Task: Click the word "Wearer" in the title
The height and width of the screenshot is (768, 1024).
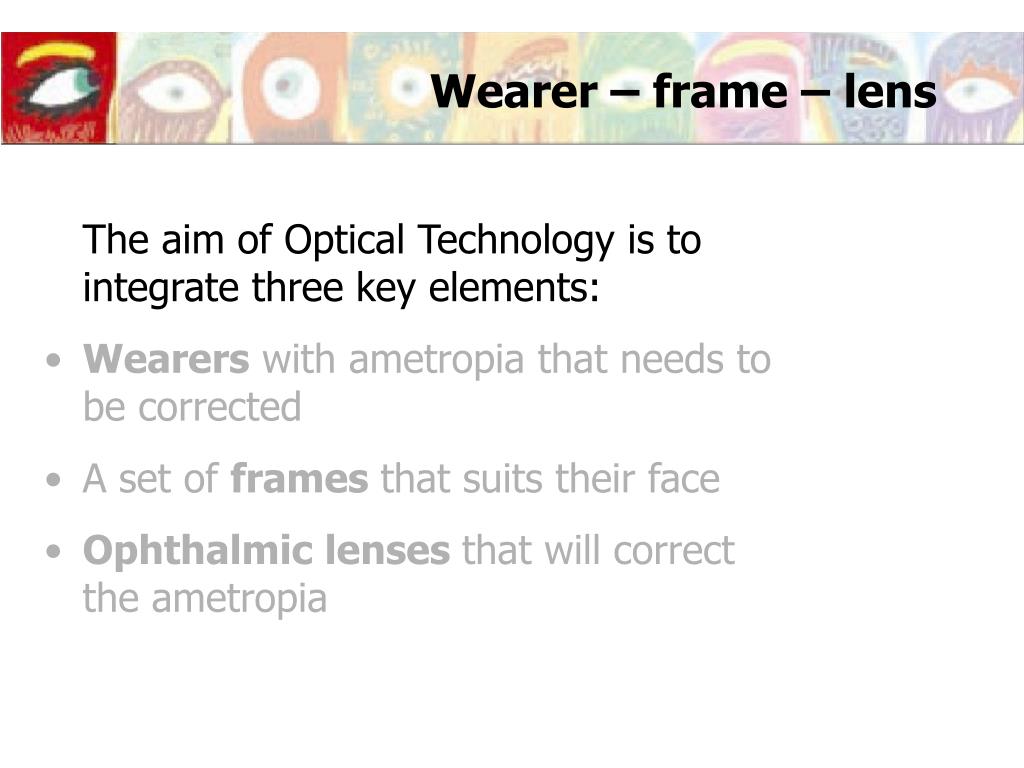Action: 514,91
